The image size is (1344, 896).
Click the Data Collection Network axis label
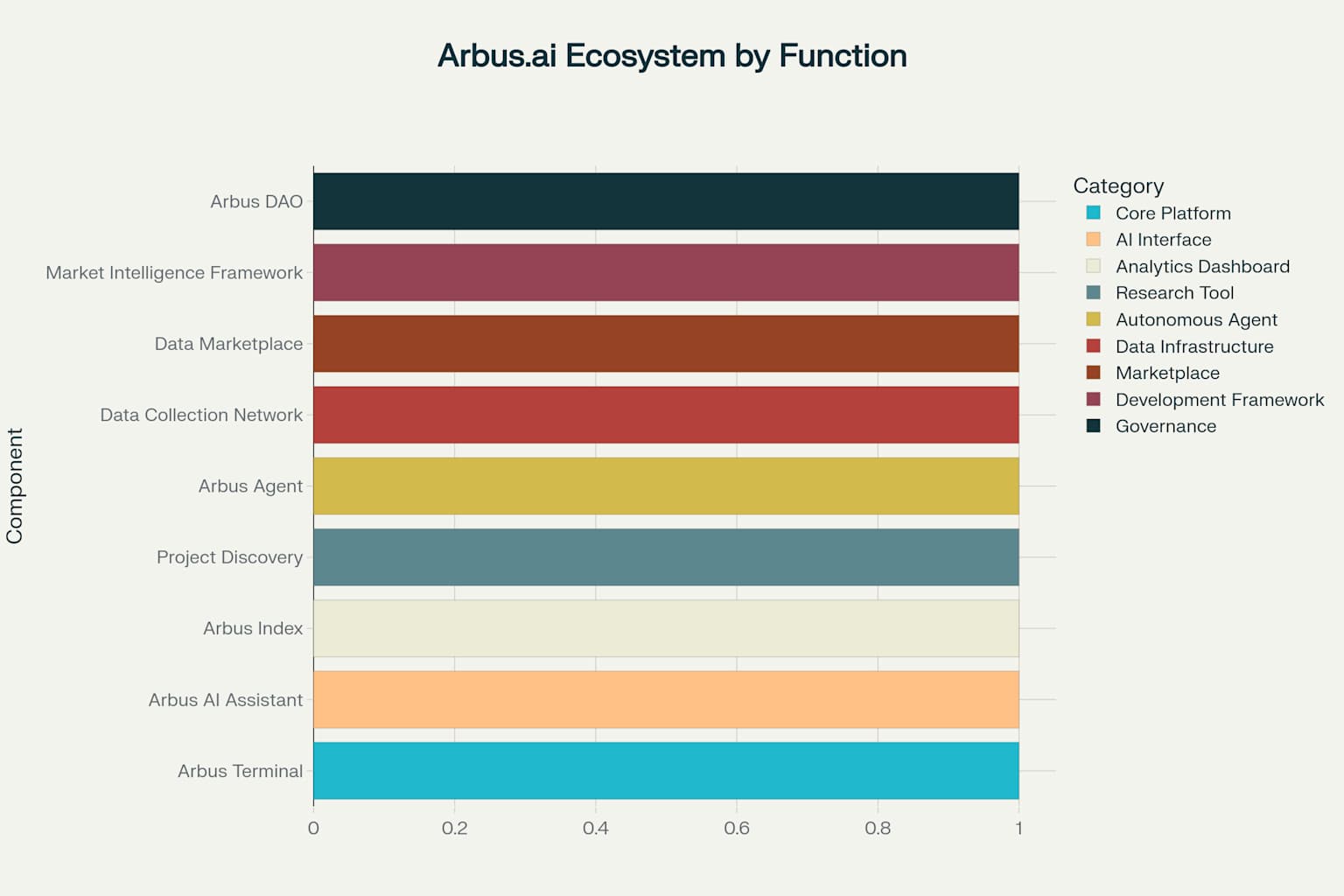(x=201, y=415)
